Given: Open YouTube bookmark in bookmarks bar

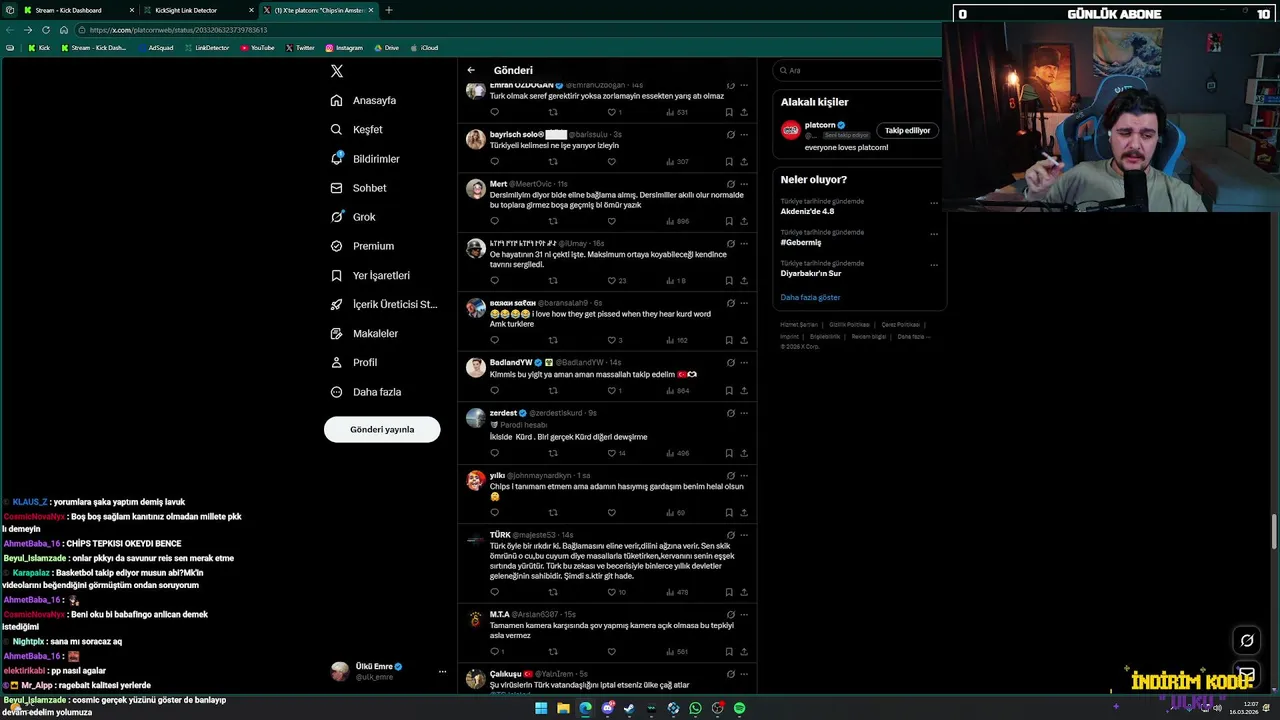Looking at the screenshot, I should [x=257, y=48].
